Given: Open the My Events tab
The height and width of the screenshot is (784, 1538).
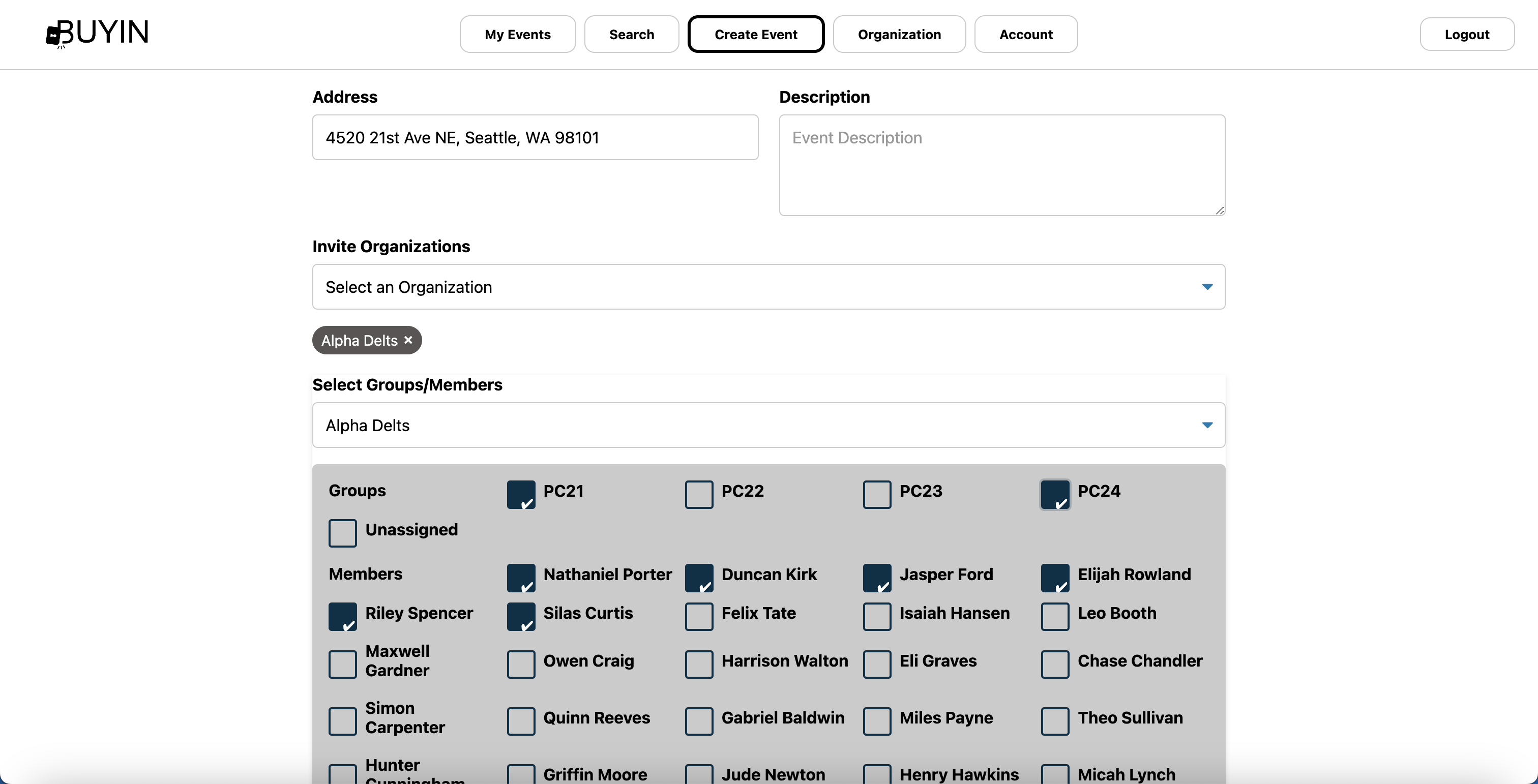Looking at the screenshot, I should (x=517, y=35).
